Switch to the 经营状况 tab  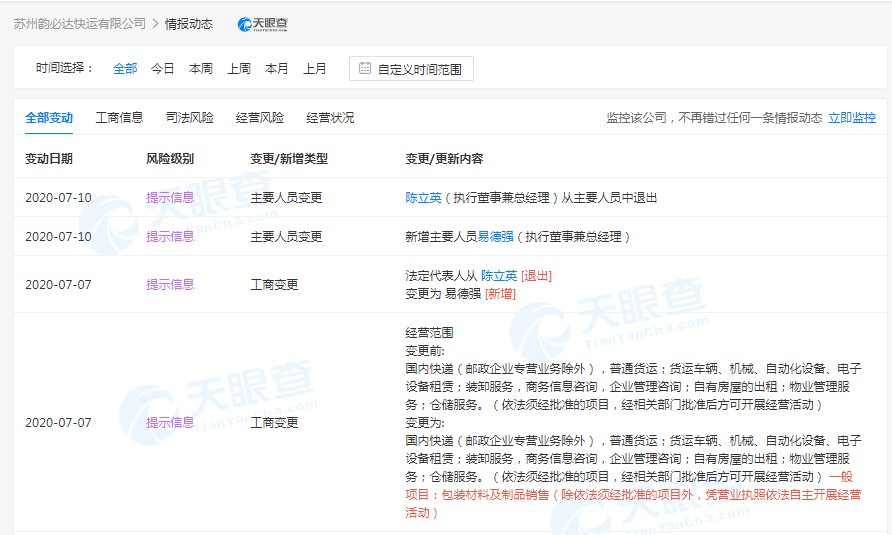coord(330,118)
